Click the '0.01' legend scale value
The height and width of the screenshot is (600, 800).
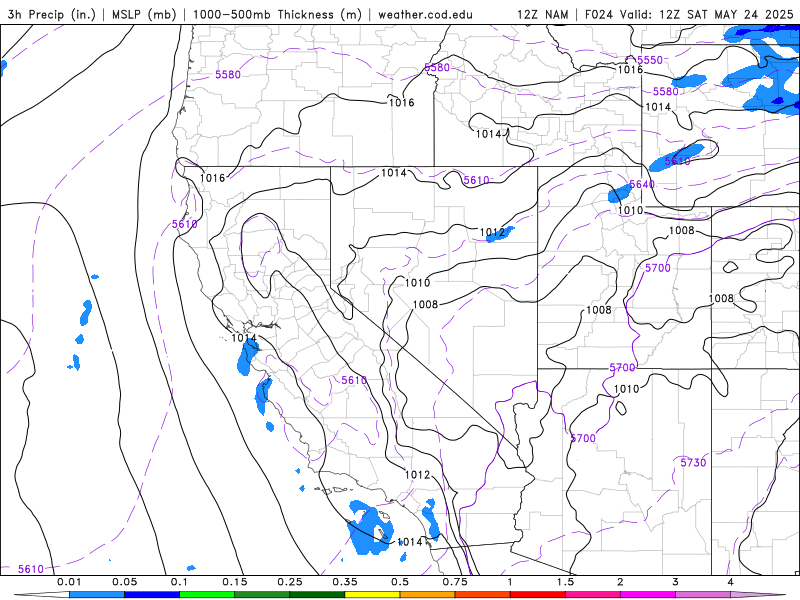[x=69, y=582]
